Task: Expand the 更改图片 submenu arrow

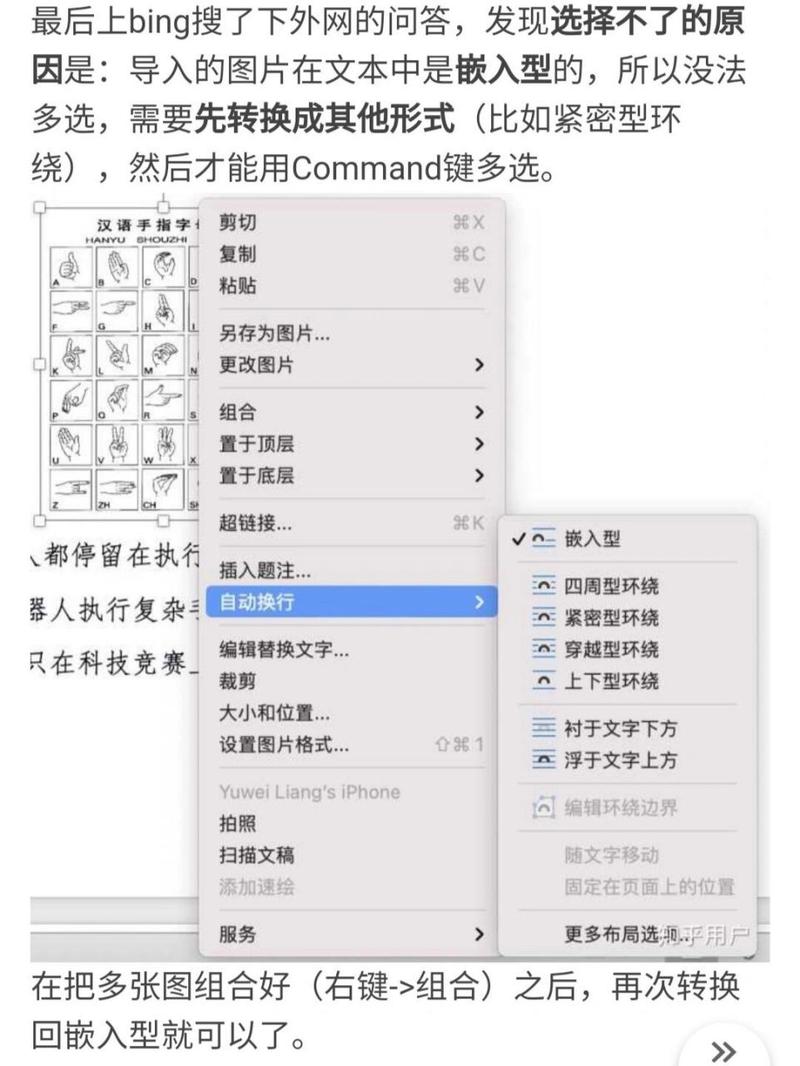Action: [x=479, y=365]
